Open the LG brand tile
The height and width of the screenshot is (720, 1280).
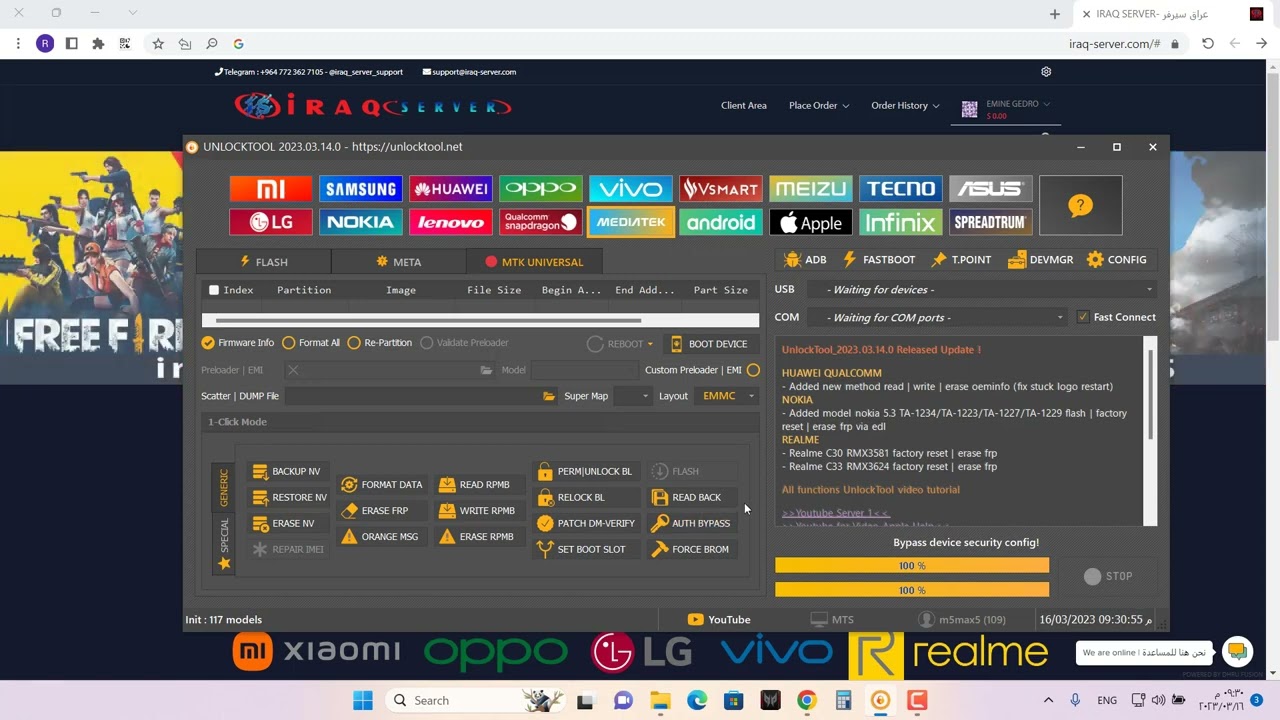click(x=271, y=222)
